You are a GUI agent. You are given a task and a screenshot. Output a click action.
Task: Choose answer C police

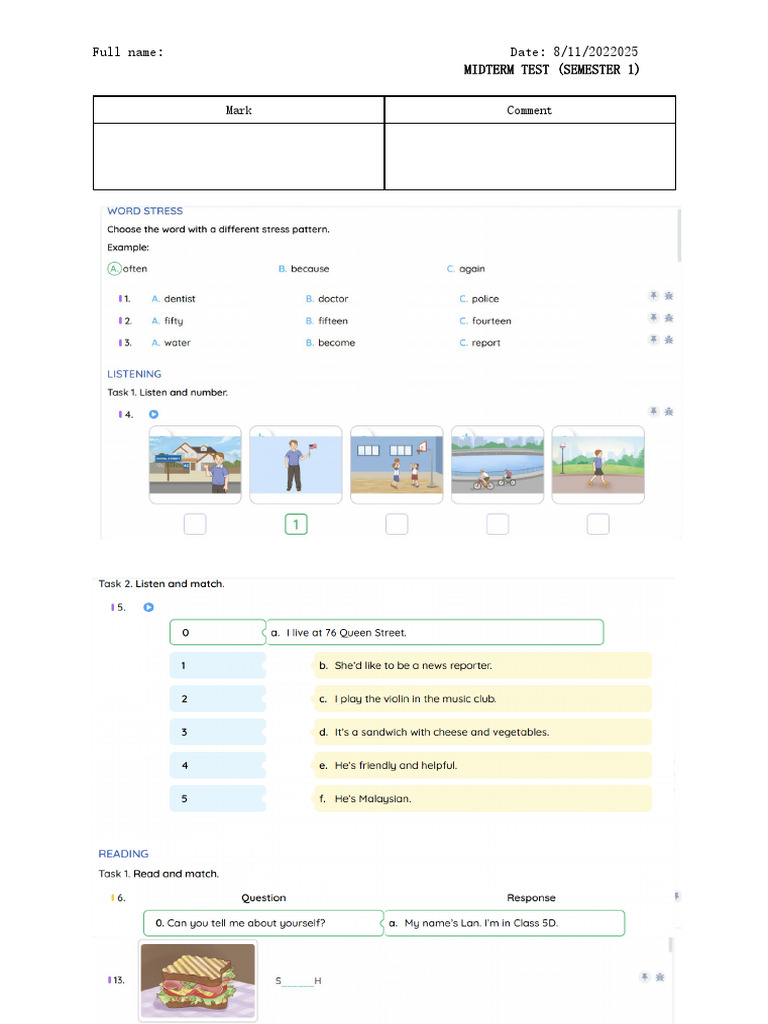[479, 299]
